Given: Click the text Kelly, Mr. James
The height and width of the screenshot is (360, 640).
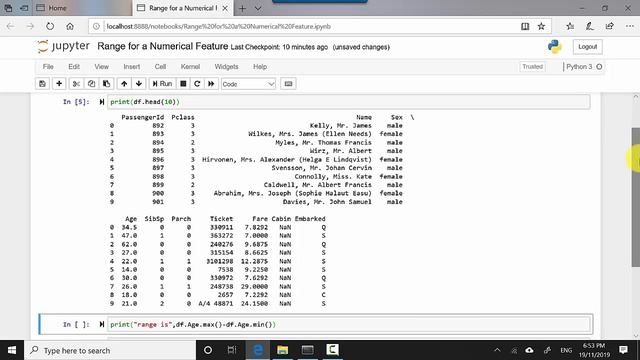Looking at the screenshot, I should point(341,126).
